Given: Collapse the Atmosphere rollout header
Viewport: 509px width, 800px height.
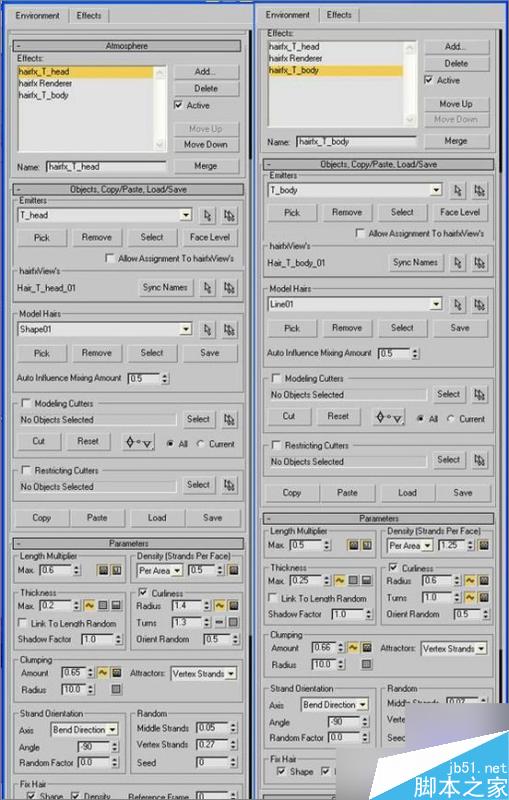Looking at the screenshot, I should point(126,46).
